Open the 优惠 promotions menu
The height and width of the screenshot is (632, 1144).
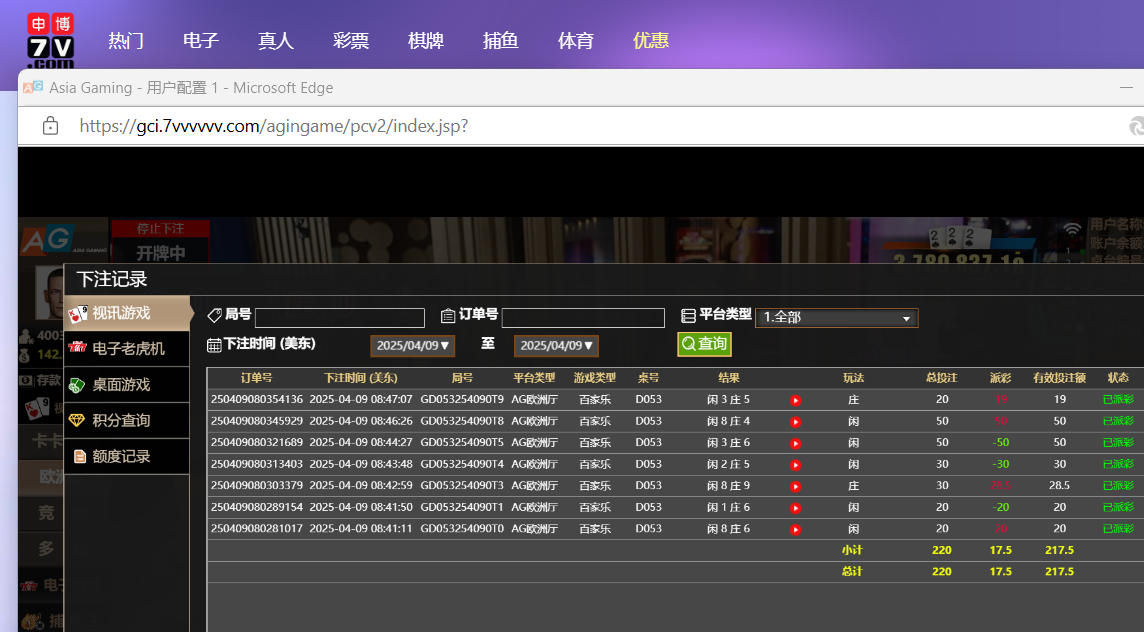click(651, 41)
